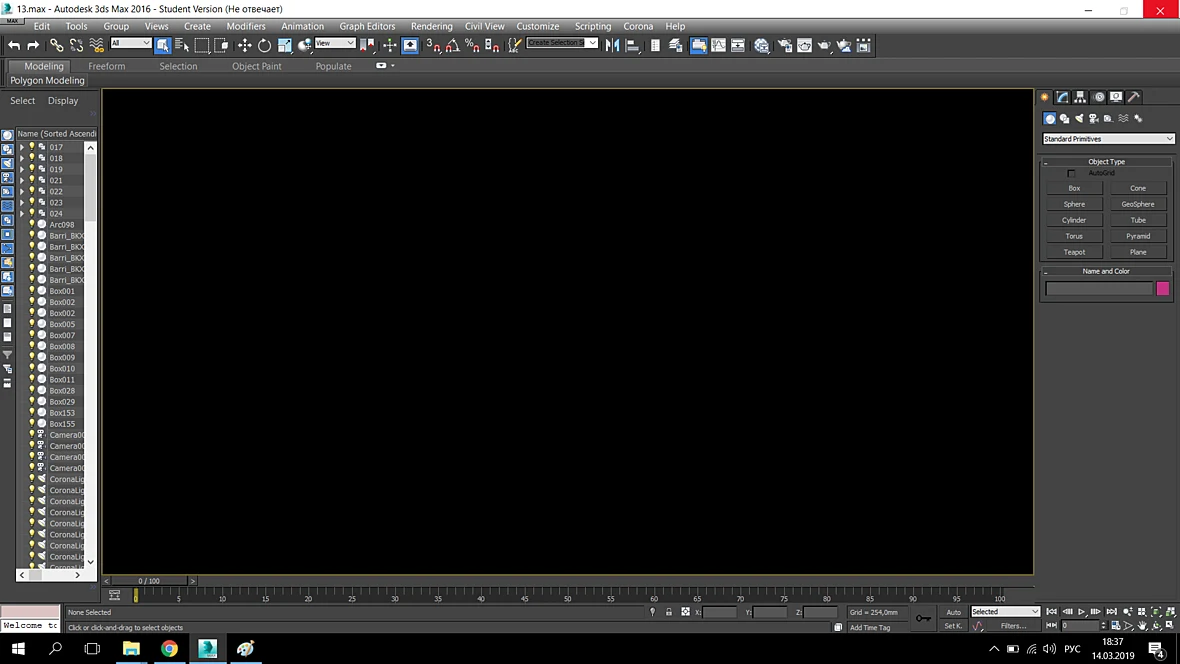Activate Bind to Space Warp tool

[x=96, y=45]
